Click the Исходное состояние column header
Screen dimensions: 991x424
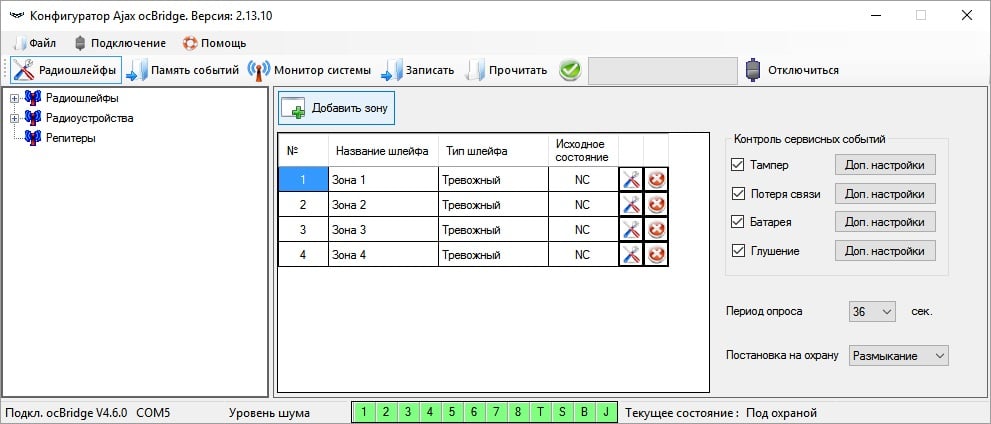pyautogui.click(x=583, y=151)
